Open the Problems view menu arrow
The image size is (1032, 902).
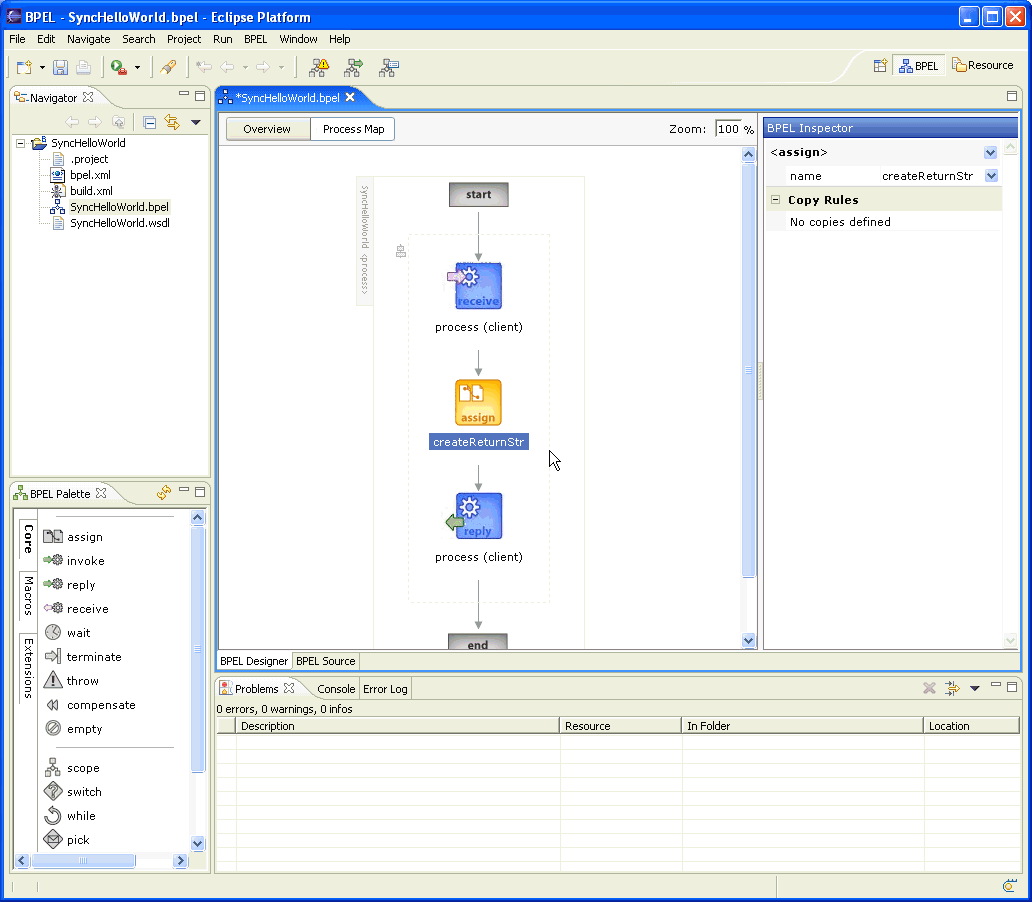pos(975,689)
